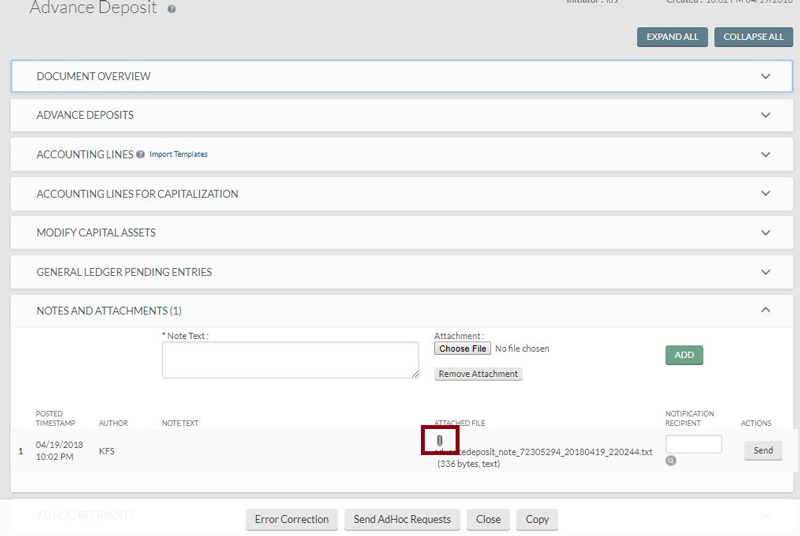Click the paperclip attachment icon
Screen dimensions: 800x536
click(x=440, y=440)
